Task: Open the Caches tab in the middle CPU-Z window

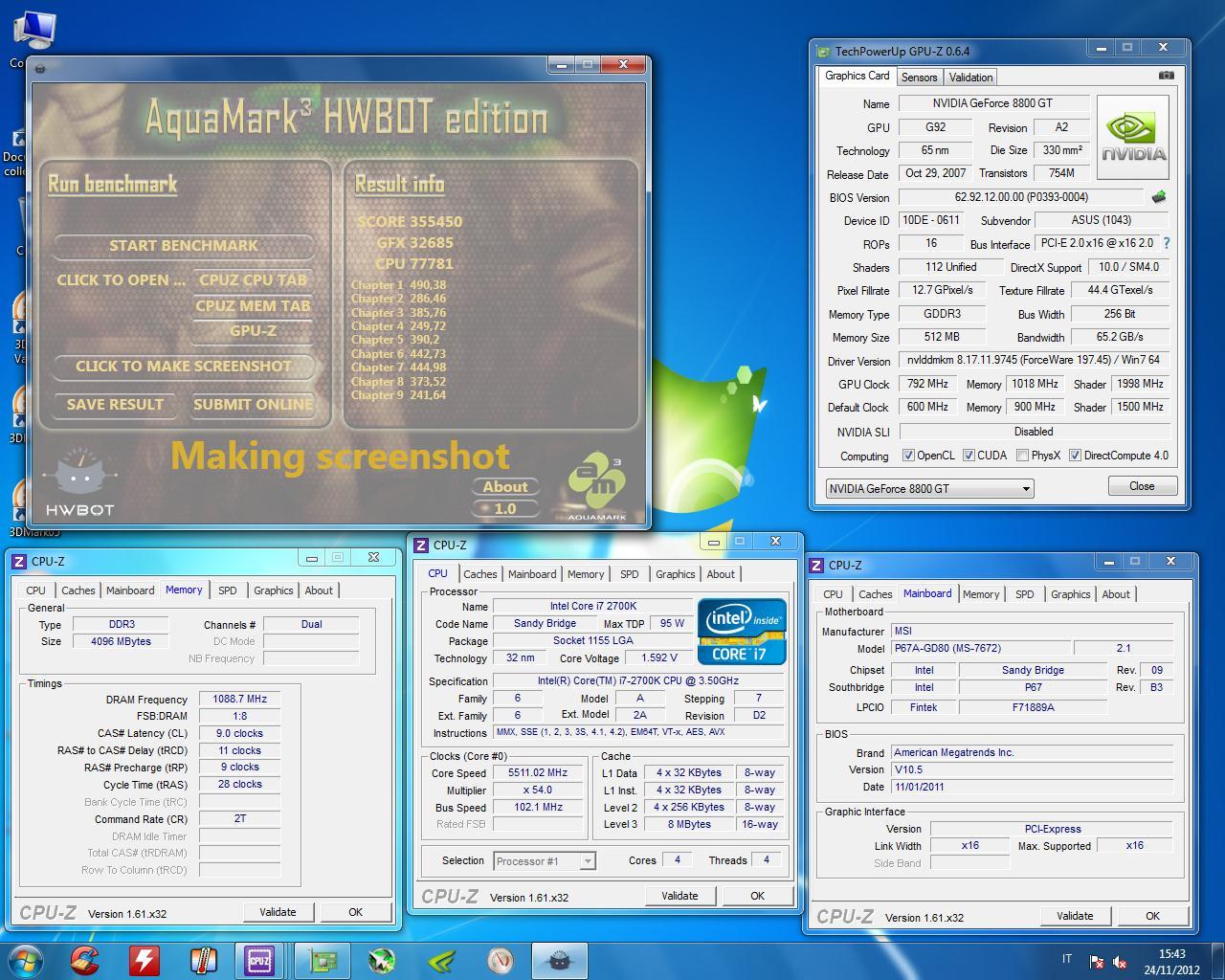Action: click(x=480, y=574)
